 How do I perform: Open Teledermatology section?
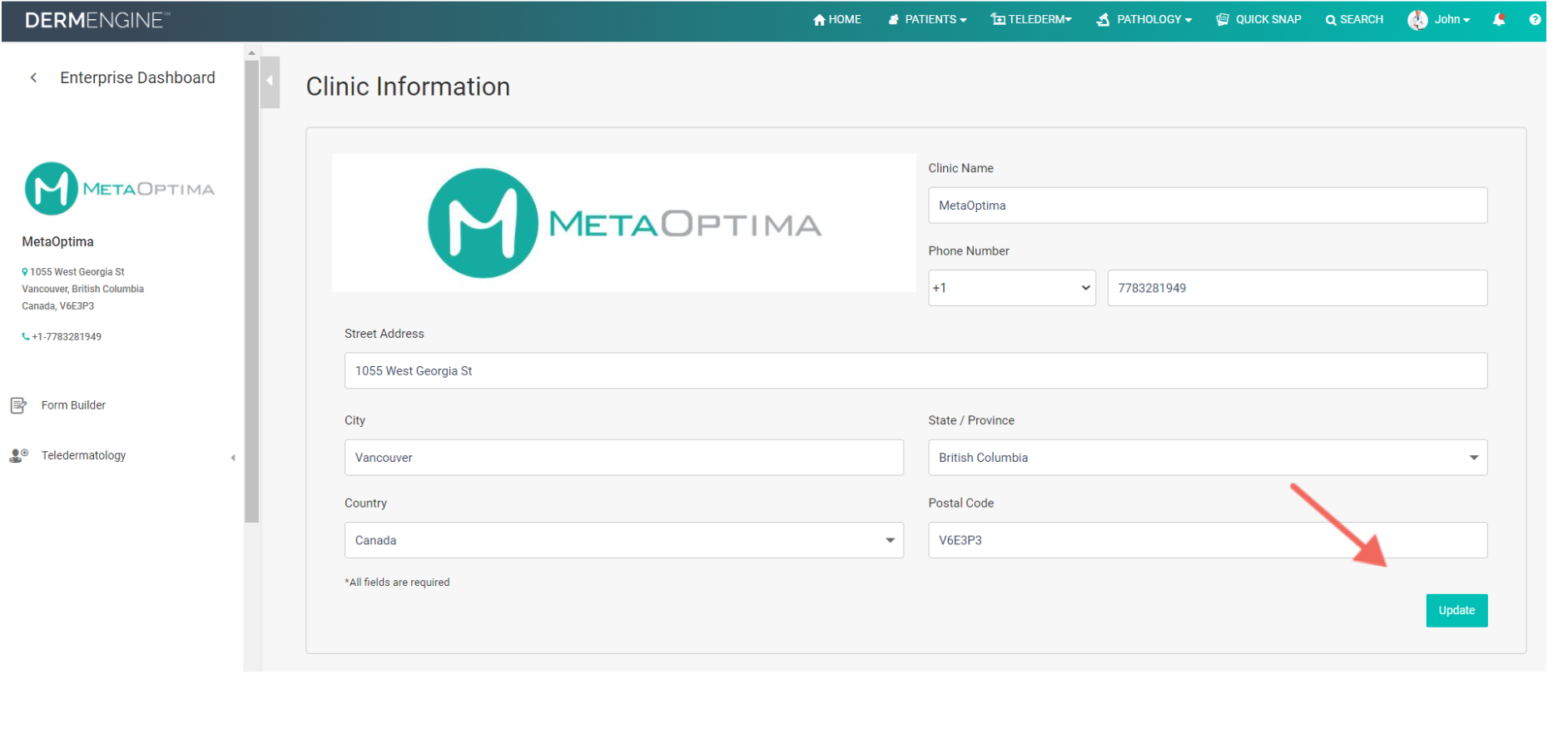pos(83,455)
